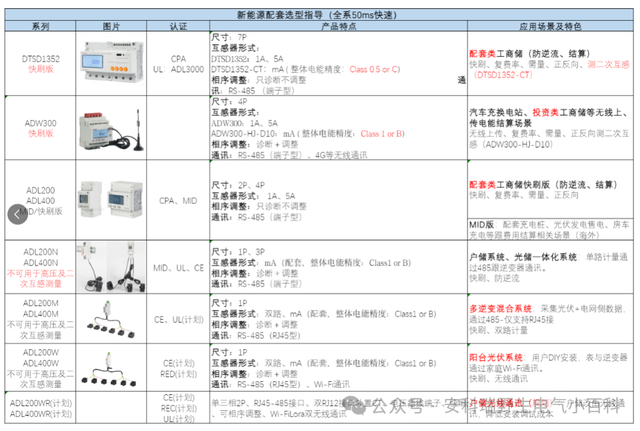Click the Wi-Fi通讯 text in ADL200W row
The width and height of the screenshot is (640, 431).
pos(331,384)
